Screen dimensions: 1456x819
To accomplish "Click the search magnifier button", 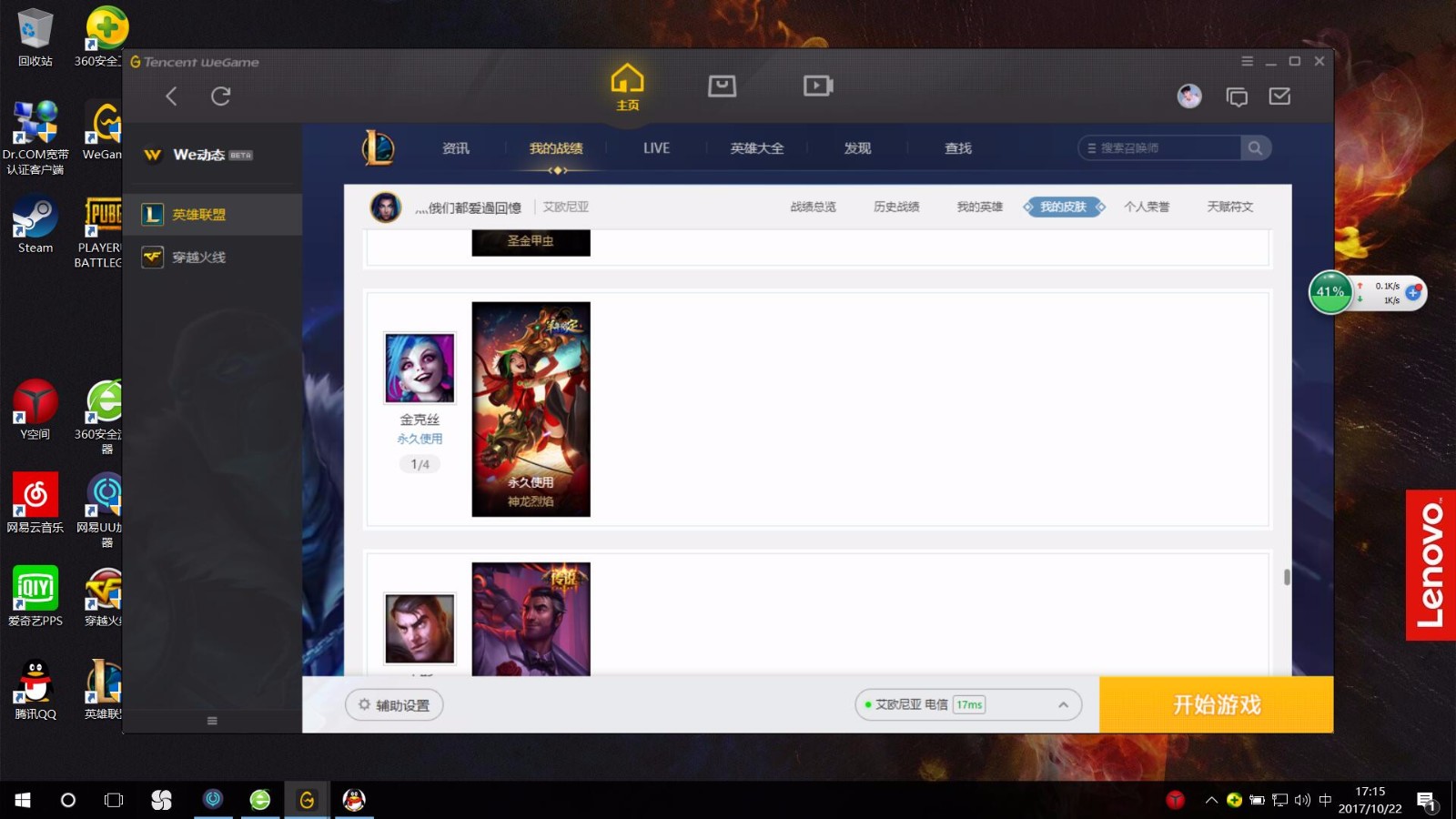I will pos(1255,148).
